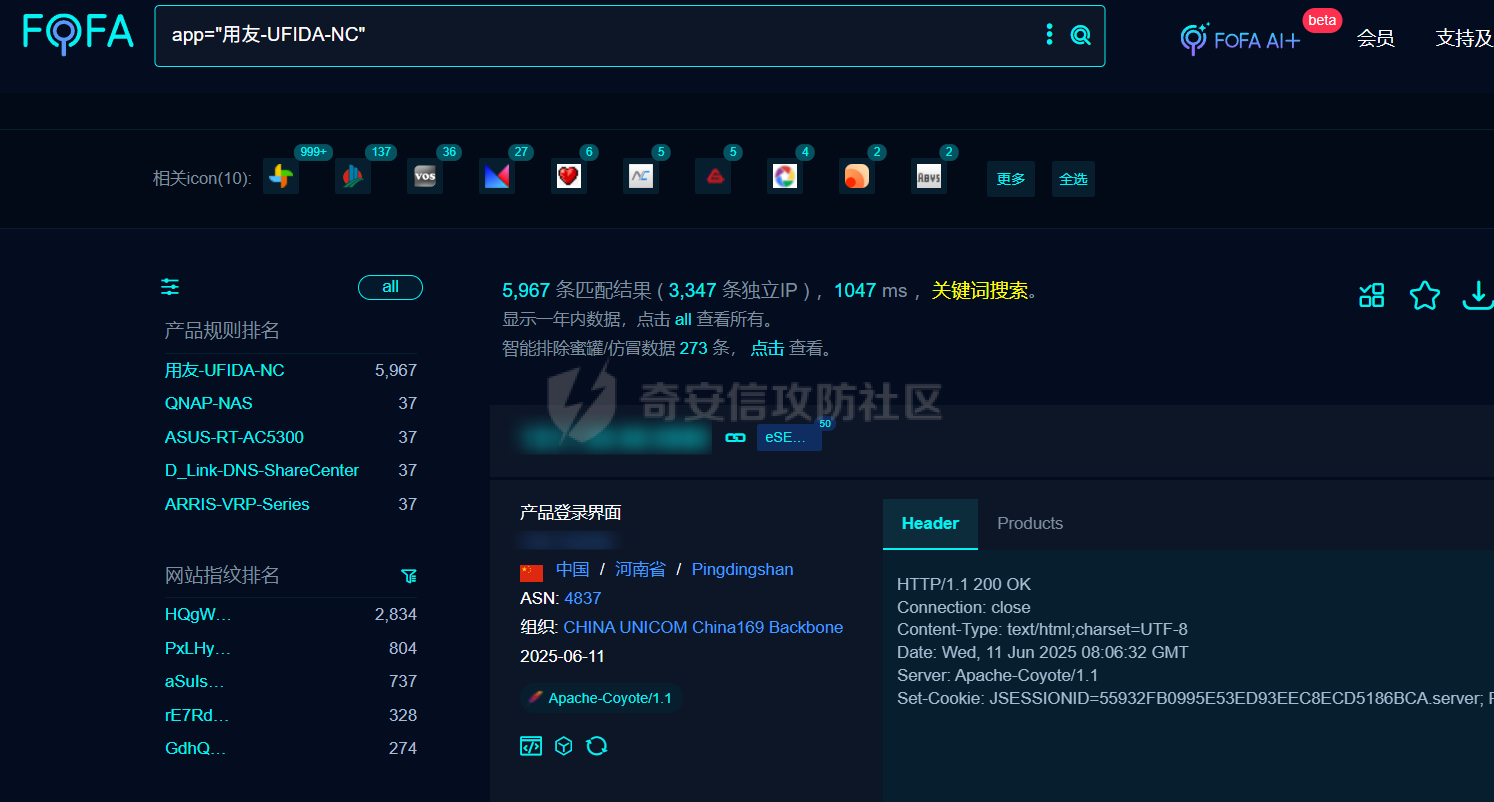Click all link to view all data
The width and height of the screenshot is (1494, 802).
(683, 320)
